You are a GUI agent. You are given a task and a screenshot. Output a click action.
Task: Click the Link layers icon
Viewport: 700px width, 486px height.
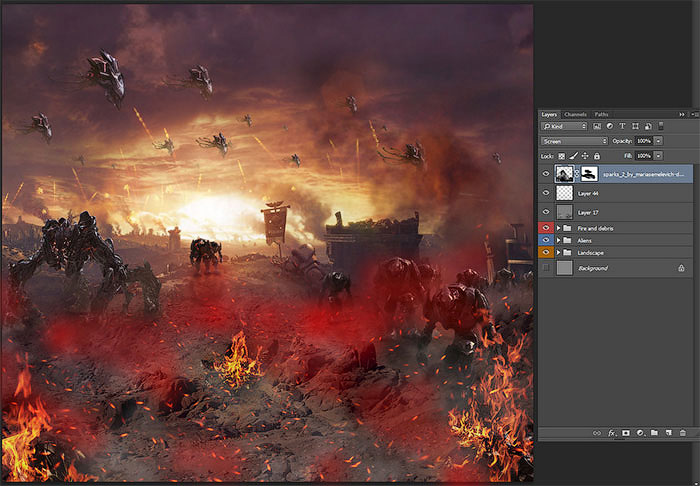(x=597, y=433)
